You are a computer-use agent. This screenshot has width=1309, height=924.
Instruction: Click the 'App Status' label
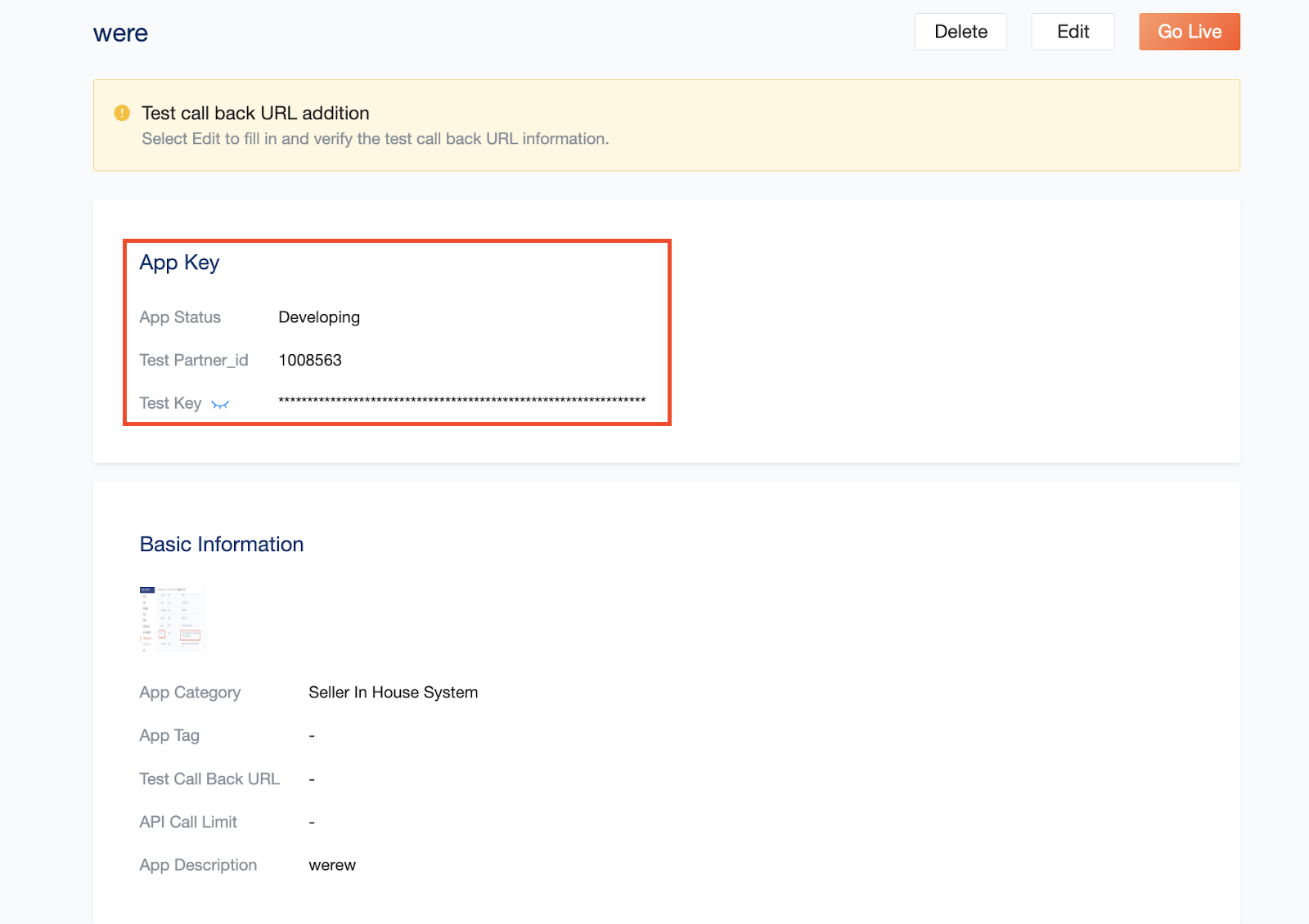click(x=180, y=317)
